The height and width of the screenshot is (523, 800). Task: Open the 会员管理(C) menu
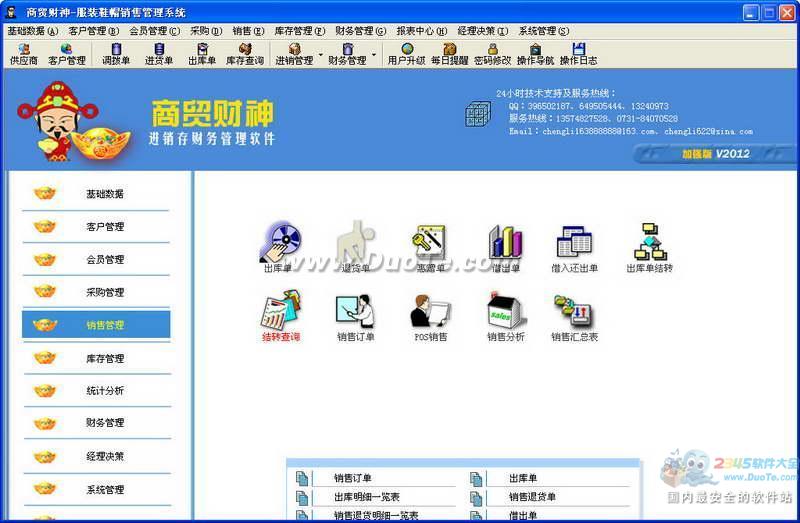click(155, 31)
